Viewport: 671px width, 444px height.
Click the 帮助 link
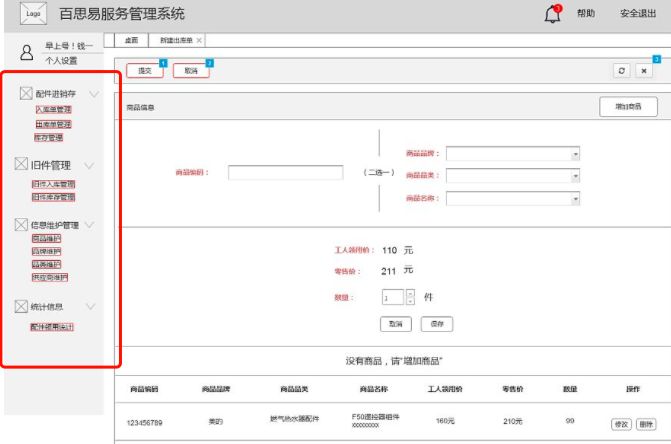[x=586, y=14]
